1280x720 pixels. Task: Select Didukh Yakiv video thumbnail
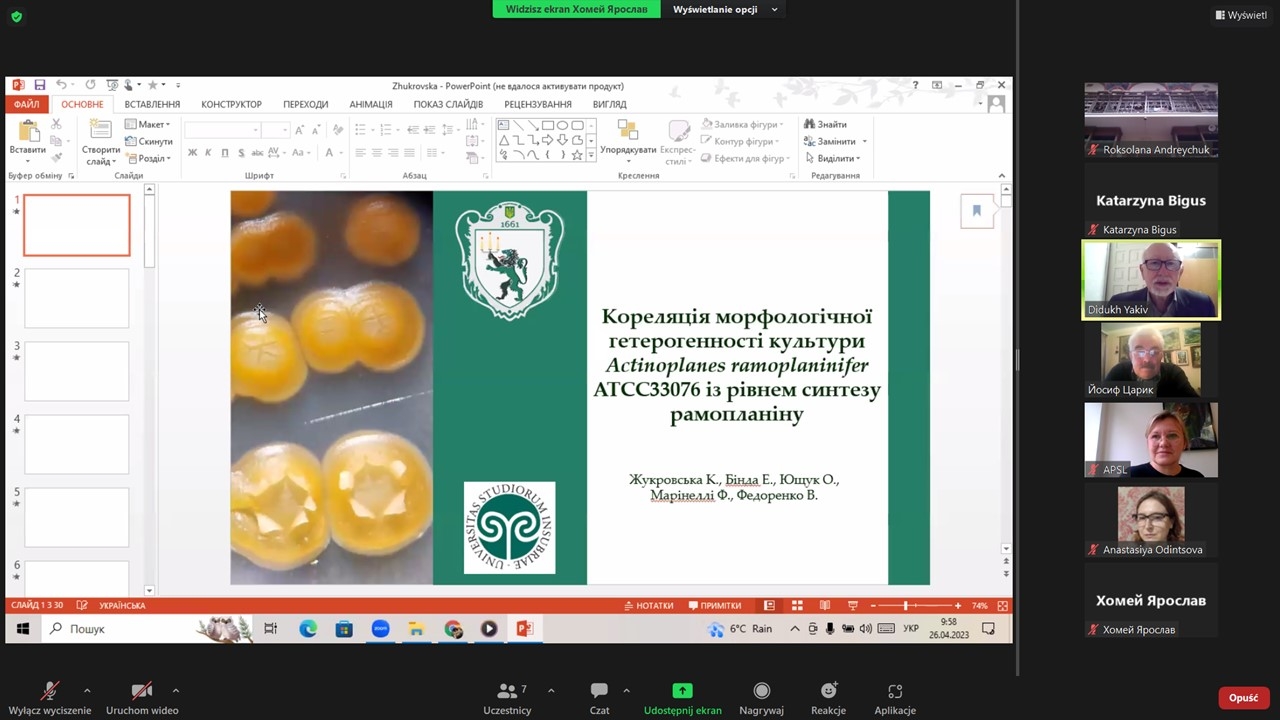point(1151,279)
